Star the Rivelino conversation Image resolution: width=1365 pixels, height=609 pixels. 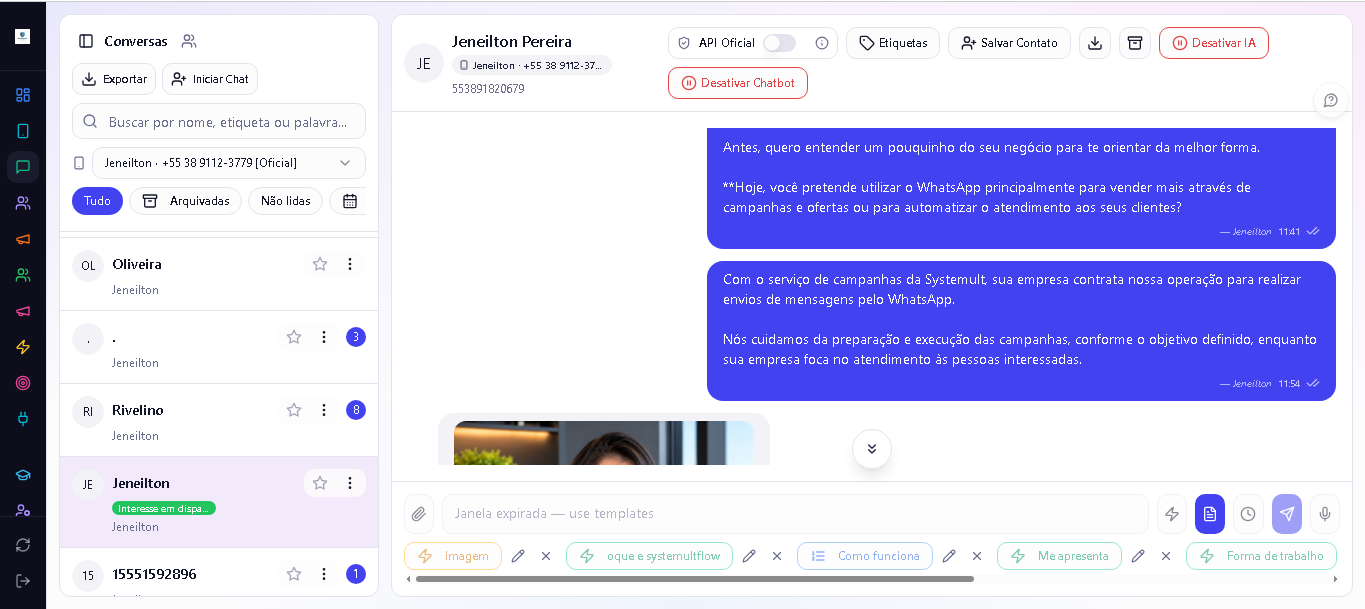click(294, 410)
